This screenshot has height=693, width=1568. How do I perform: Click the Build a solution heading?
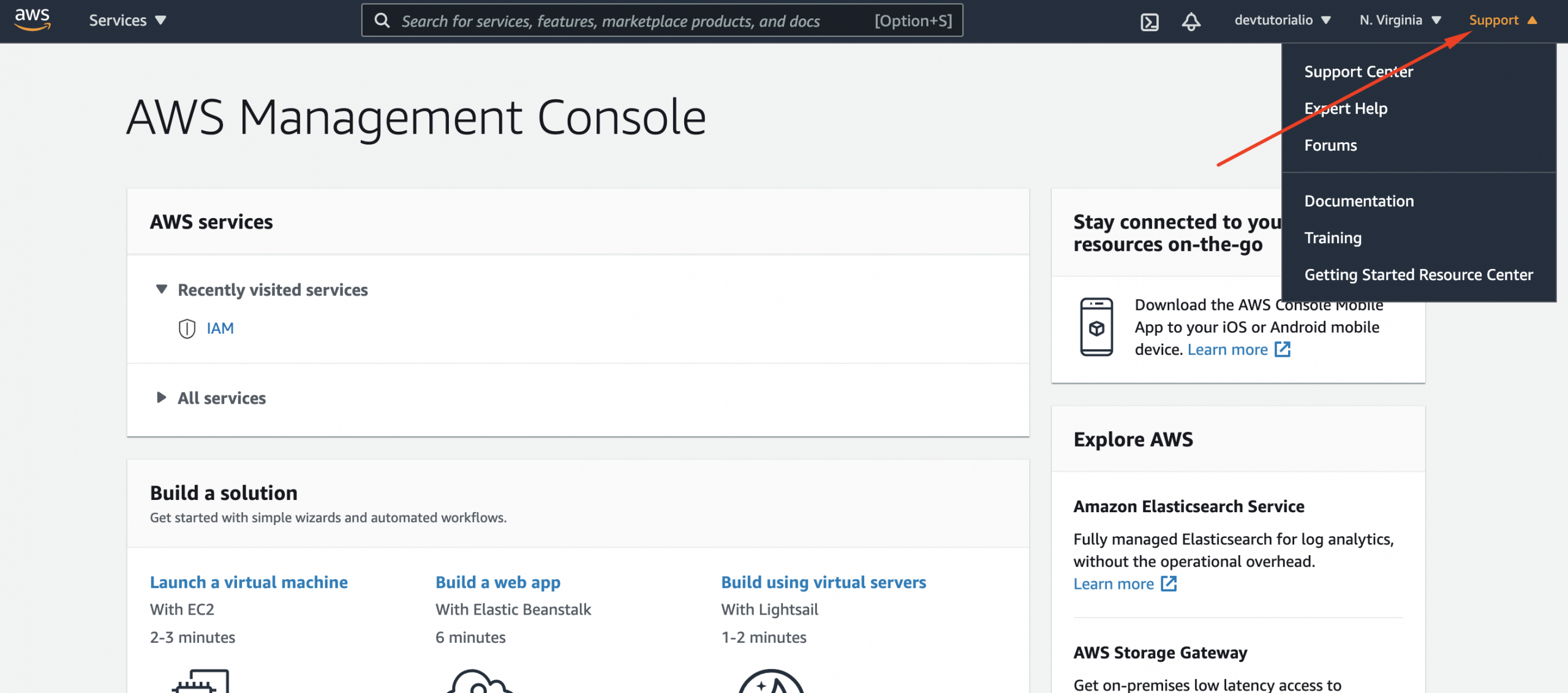tap(224, 493)
